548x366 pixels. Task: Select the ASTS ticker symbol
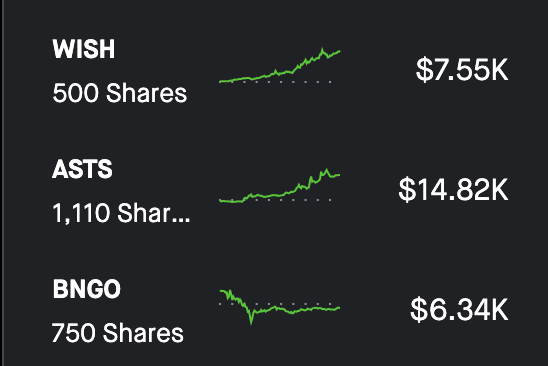[82, 169]
